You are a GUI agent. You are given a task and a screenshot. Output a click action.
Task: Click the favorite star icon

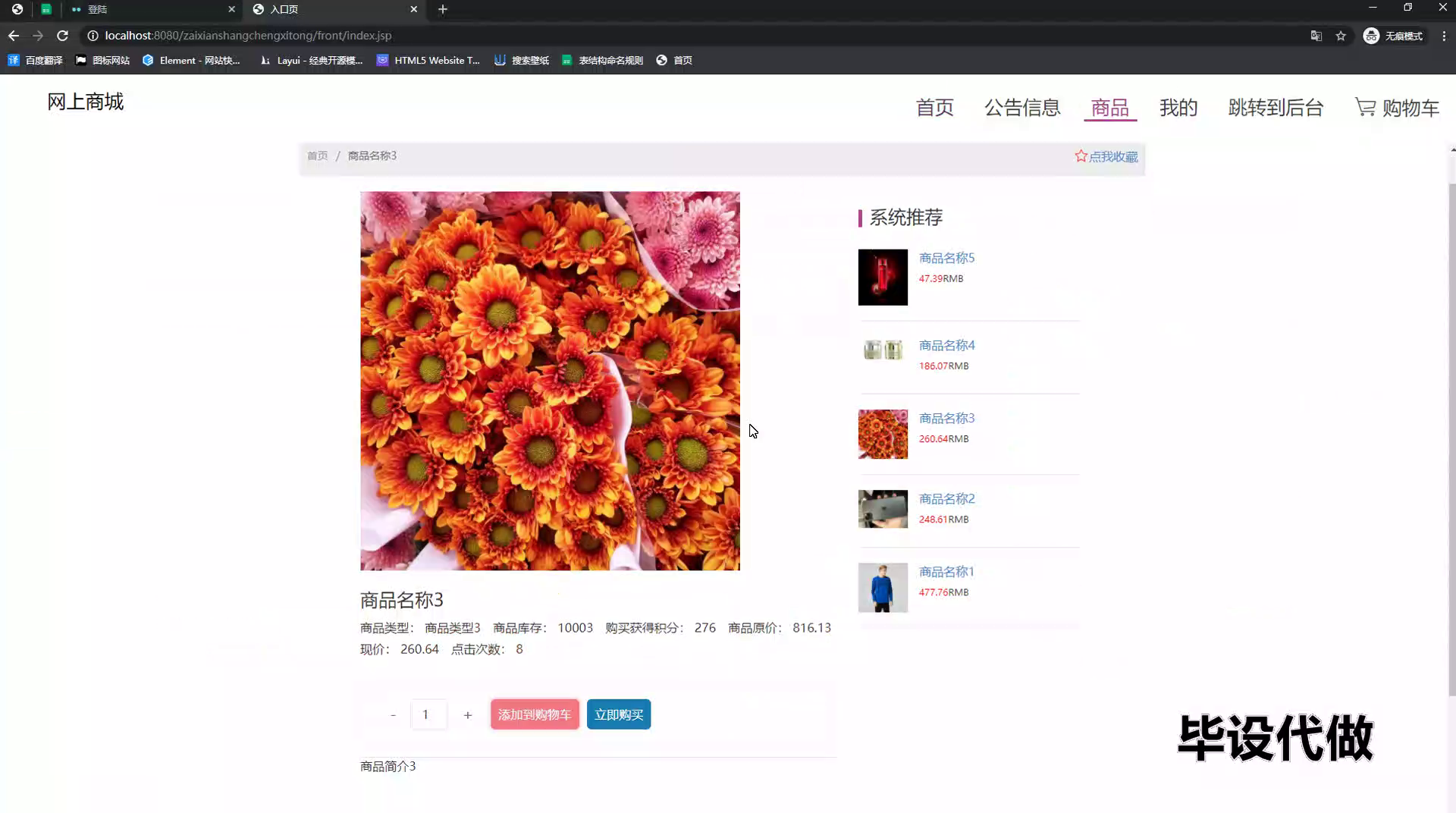pyautogui.click(x=1081, y=155)
